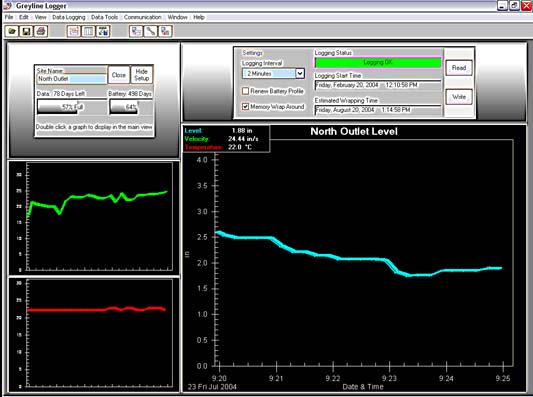Click the Date & Time axis title

coord(363,387)
